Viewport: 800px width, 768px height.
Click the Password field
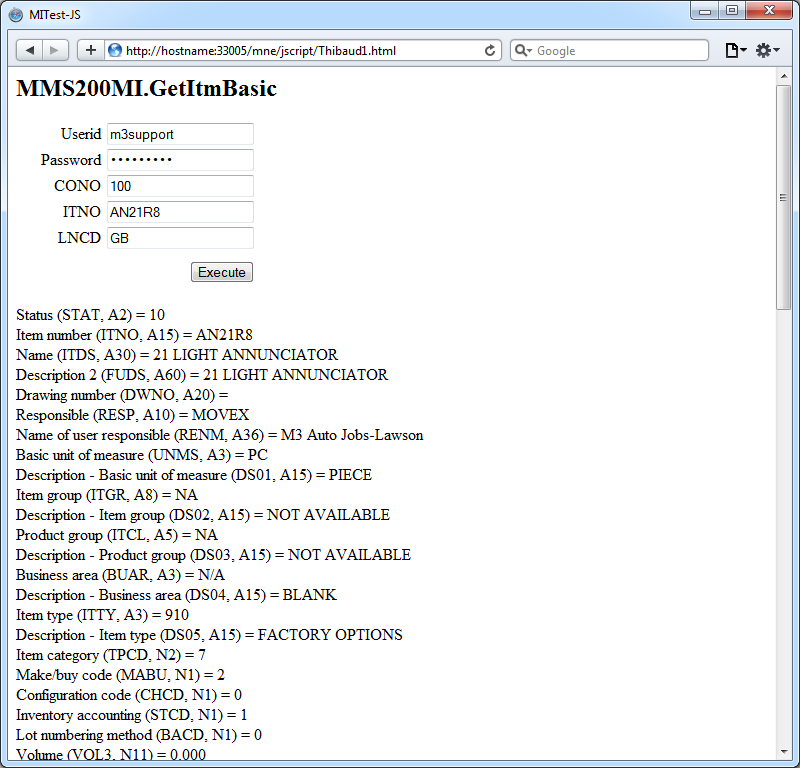180,160
